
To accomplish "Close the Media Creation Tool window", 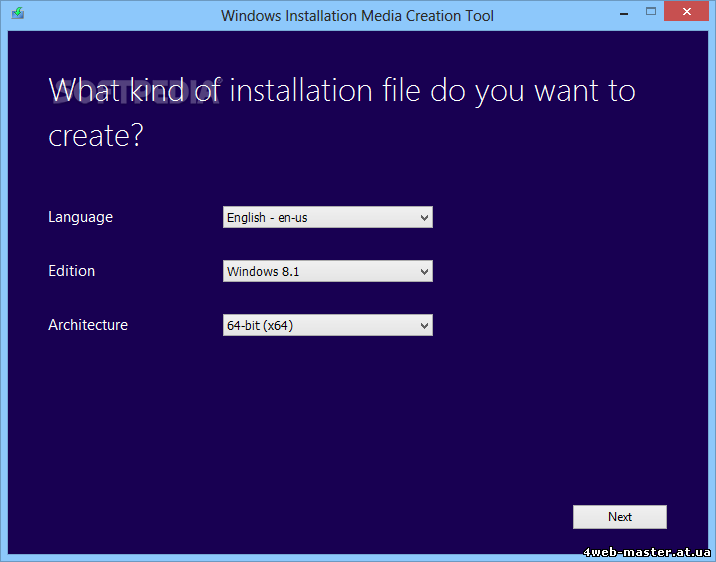I will [x=686, y=11].
